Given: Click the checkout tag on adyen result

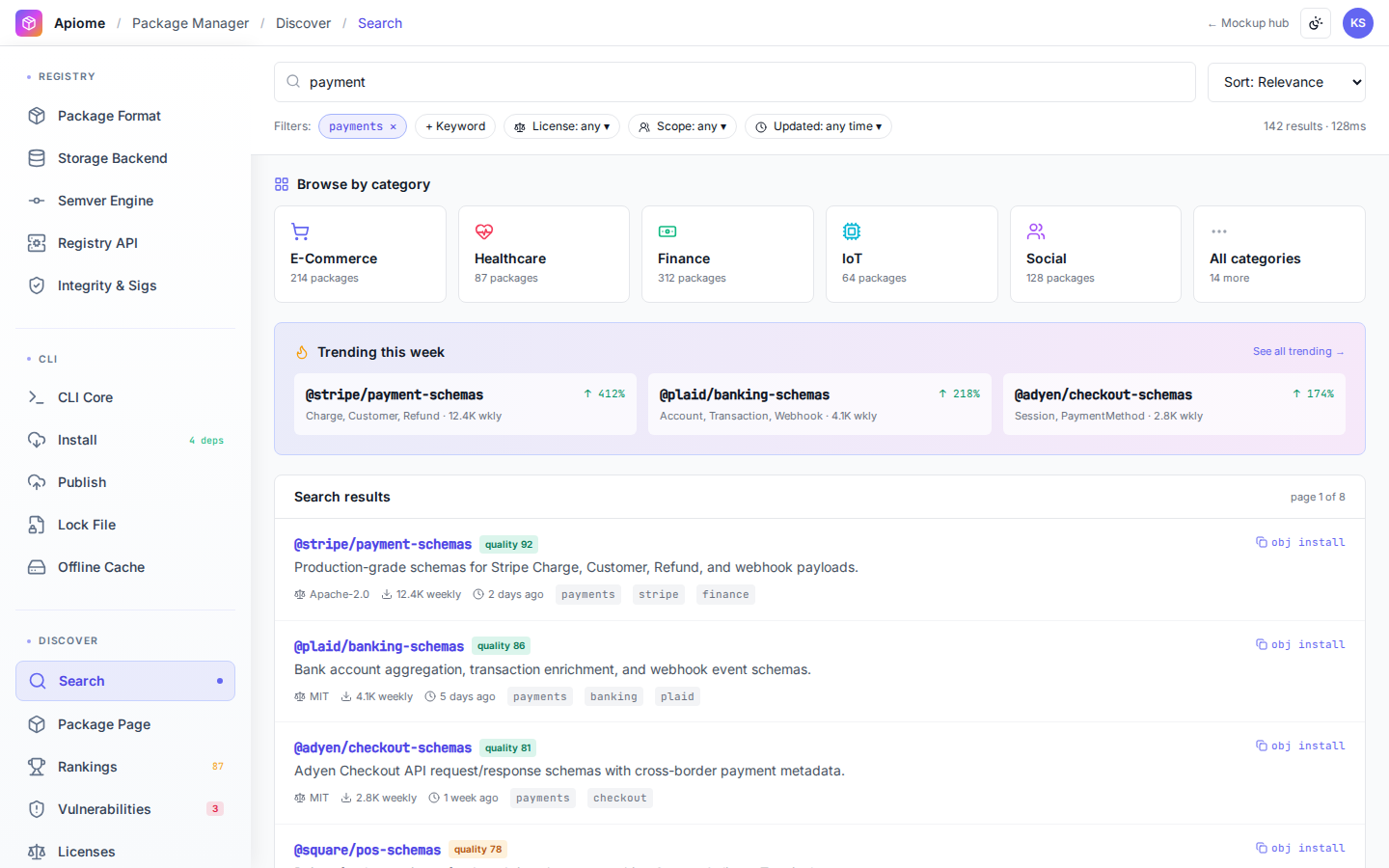Looking at the screenshot, I should (620, 798).
